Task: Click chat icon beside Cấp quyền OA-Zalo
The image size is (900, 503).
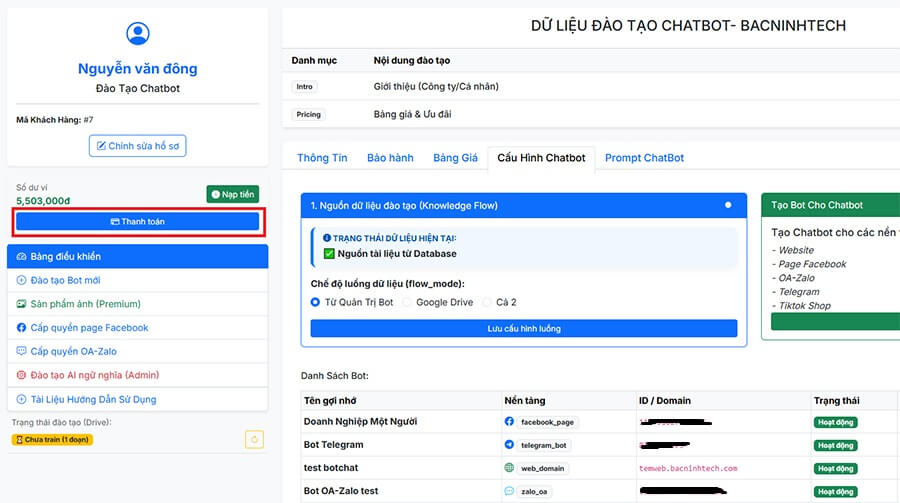Action: coord(21,351)
